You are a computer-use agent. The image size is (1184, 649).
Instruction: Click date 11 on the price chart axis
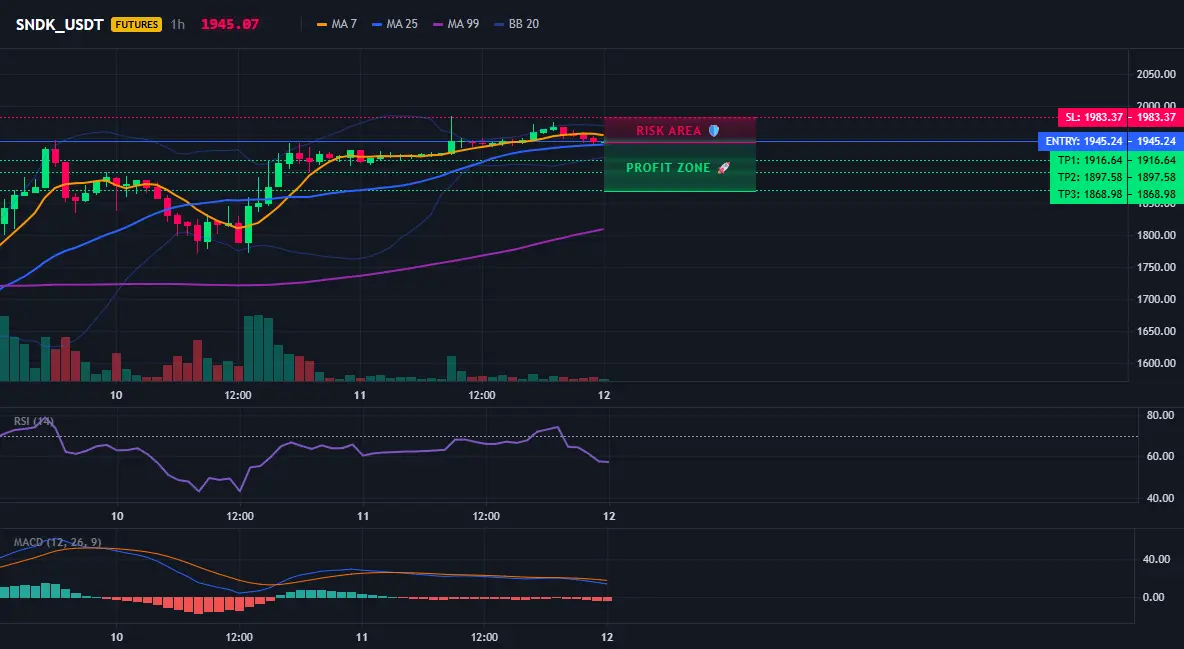pos(359,395)
